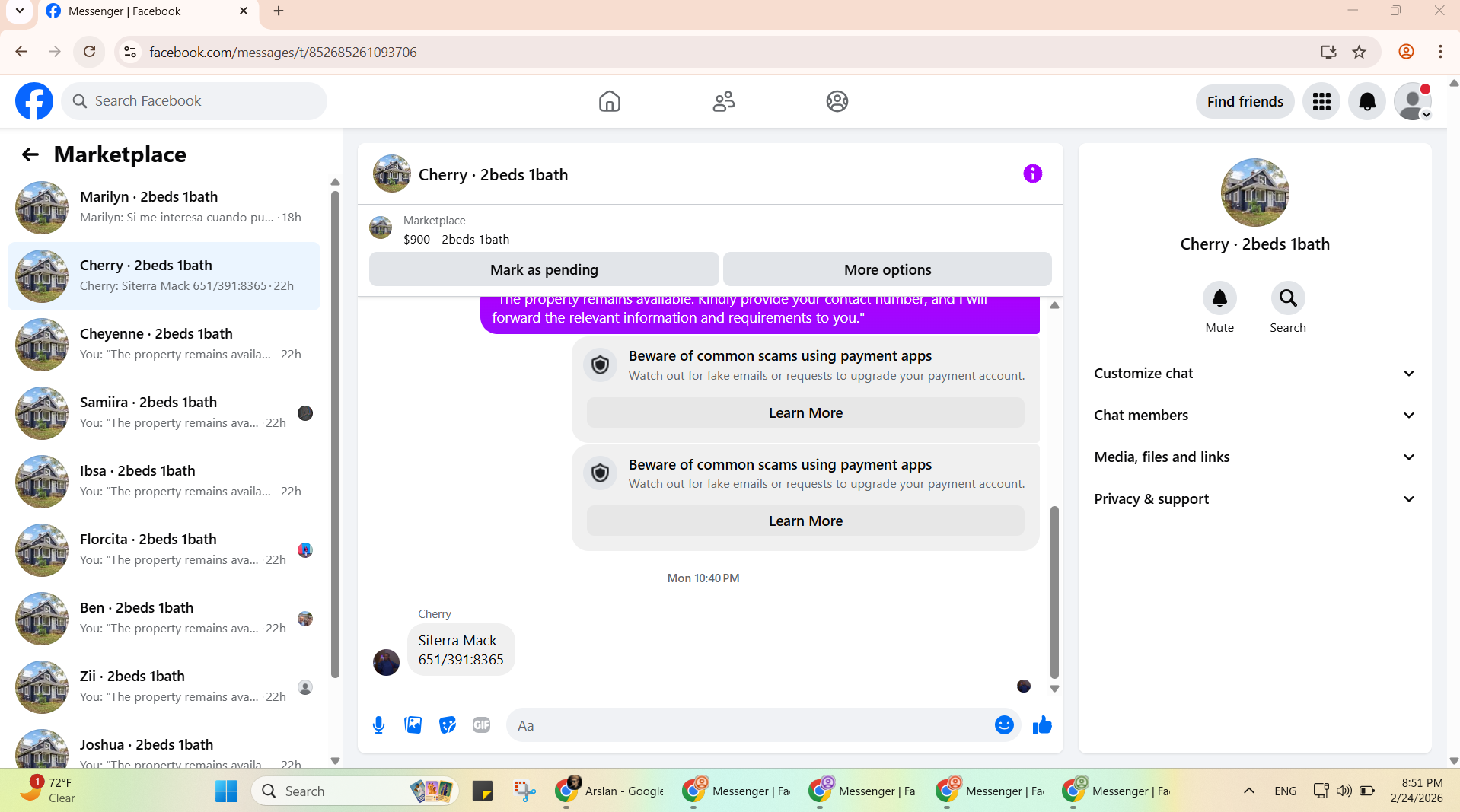This screenshot has width=1460, height=812.
Task: Click the page's right-edge scrollbar down arrow
Action: [x=1453, y=760]
